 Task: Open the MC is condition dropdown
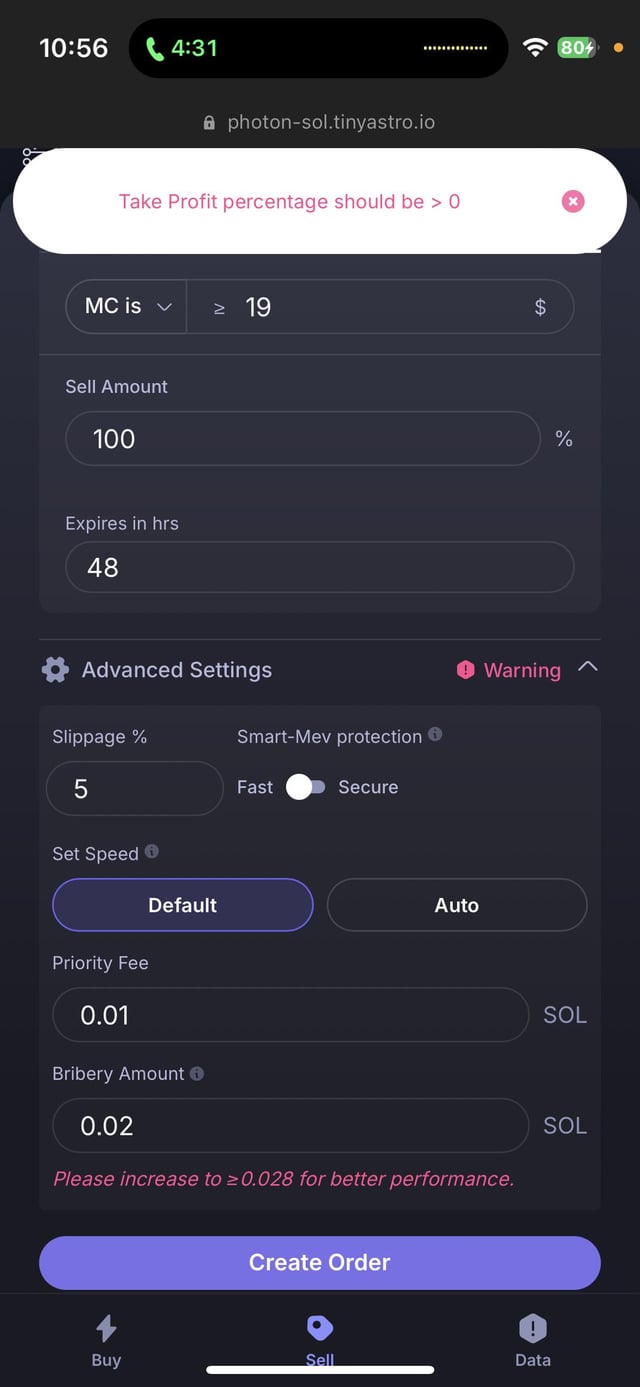127,307
